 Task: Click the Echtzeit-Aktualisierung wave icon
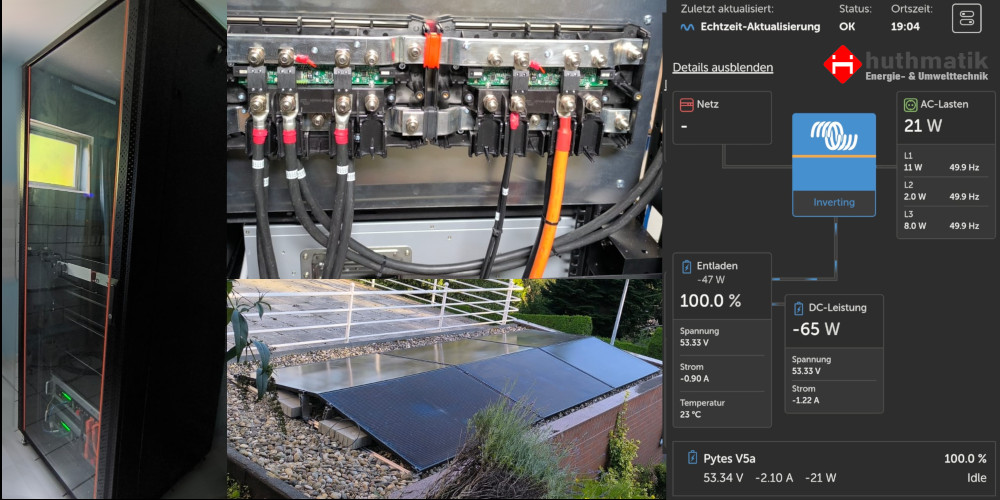pos(686,27)
